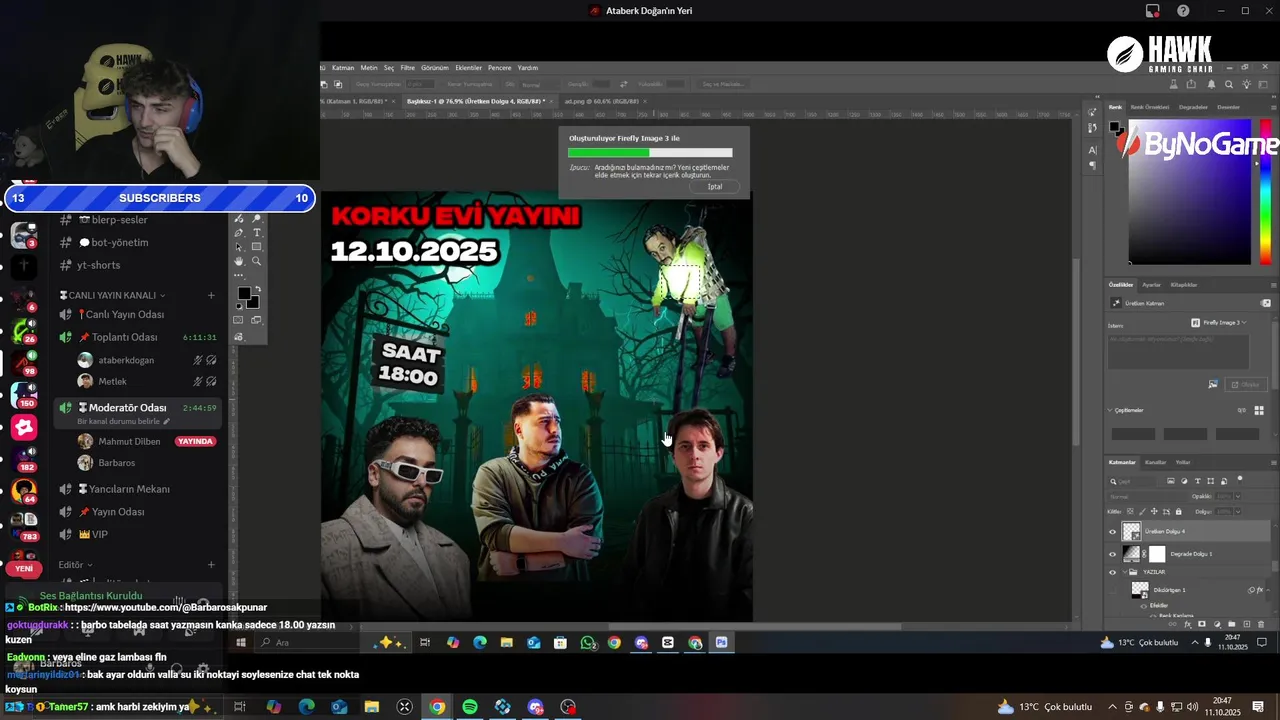Filter layers by pixel layer icon
Screen dimensions: 1280x720
[1171, 481]
